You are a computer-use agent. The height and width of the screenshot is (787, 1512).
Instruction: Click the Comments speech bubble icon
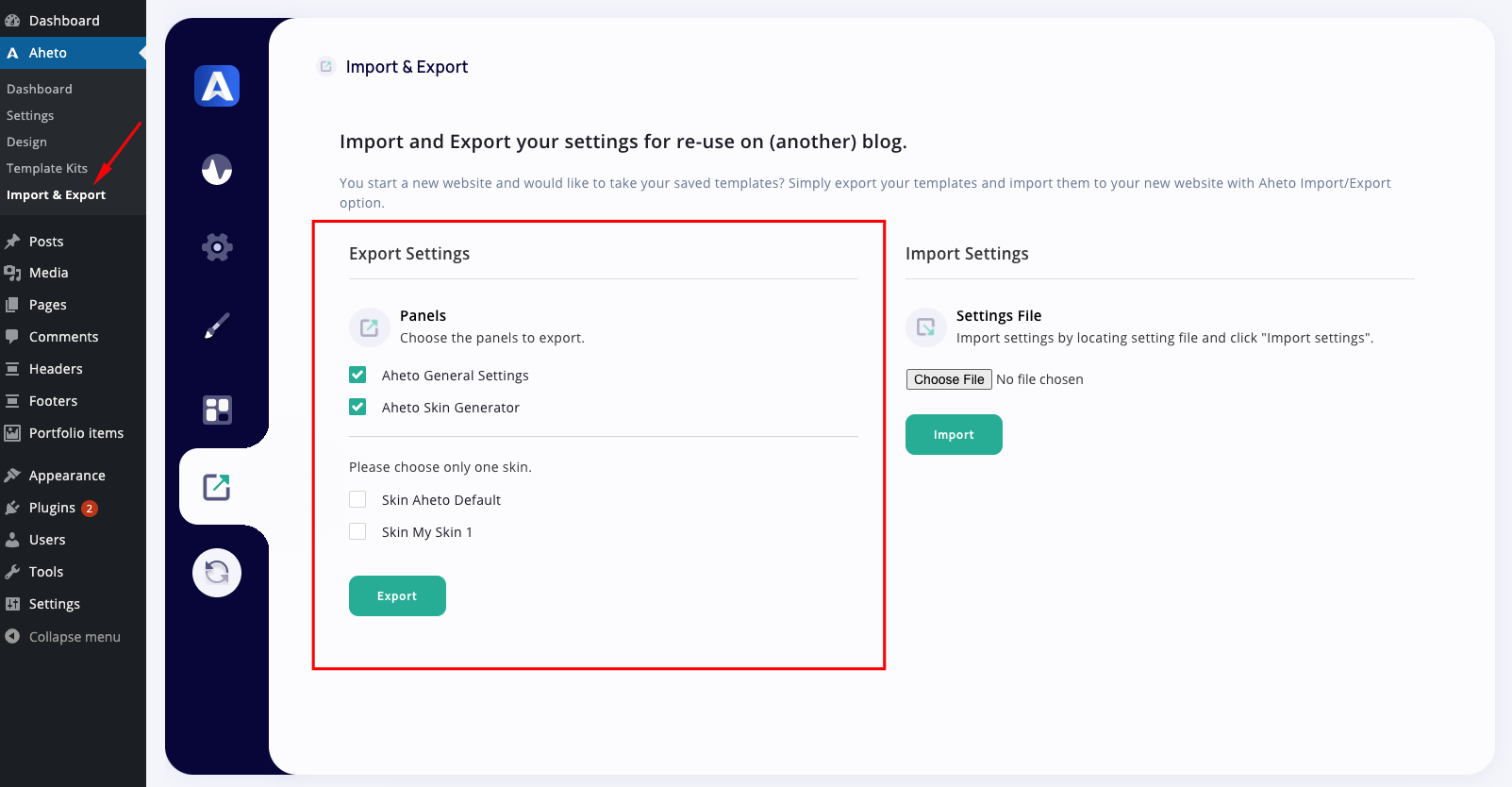12,337
